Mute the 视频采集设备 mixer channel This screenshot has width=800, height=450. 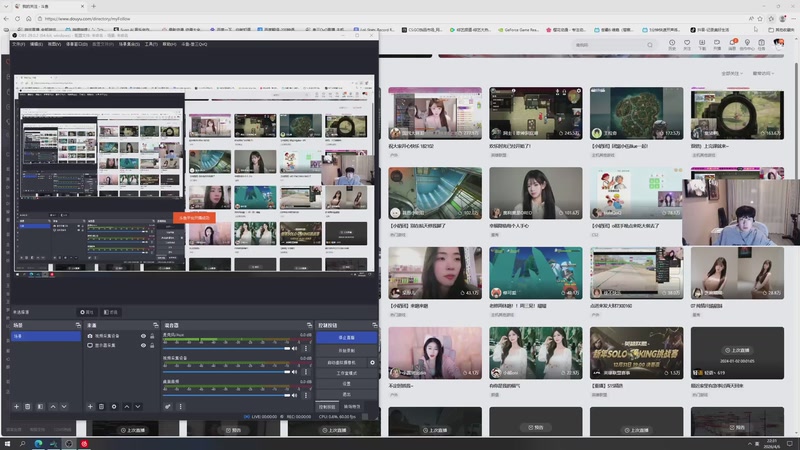coord(294,372)
